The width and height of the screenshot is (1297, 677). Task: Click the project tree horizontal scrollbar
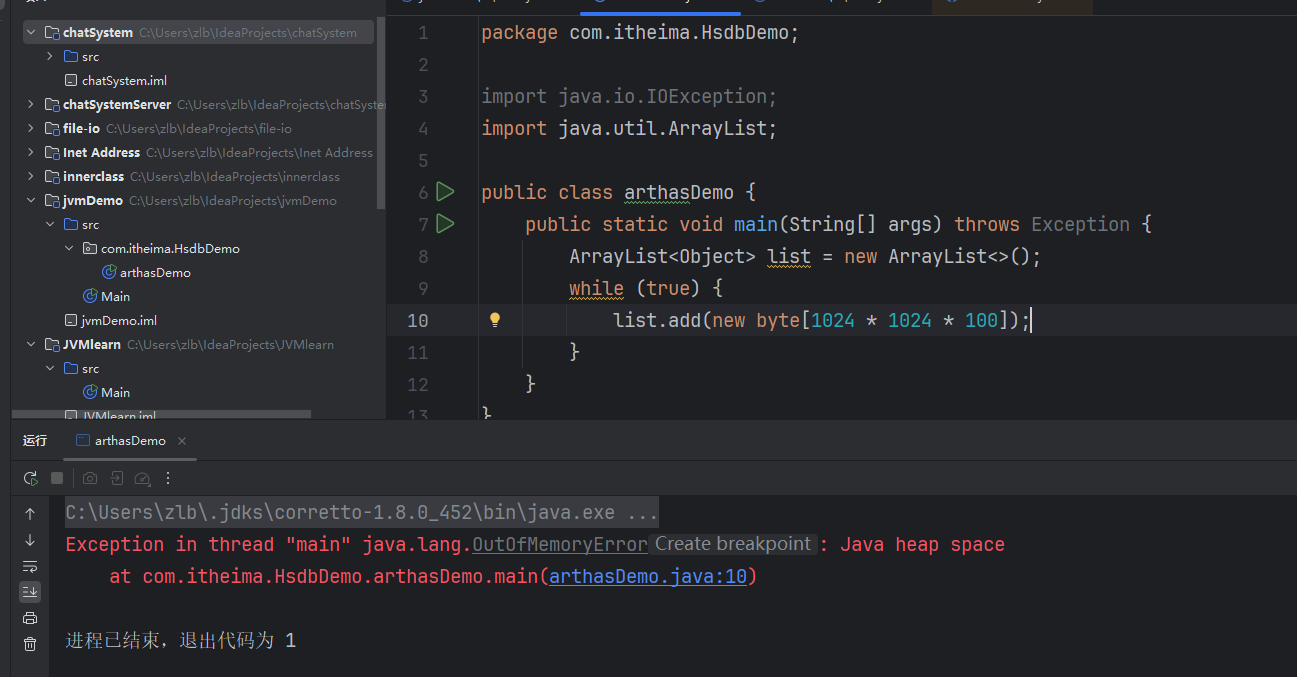[x=161, y=414]
